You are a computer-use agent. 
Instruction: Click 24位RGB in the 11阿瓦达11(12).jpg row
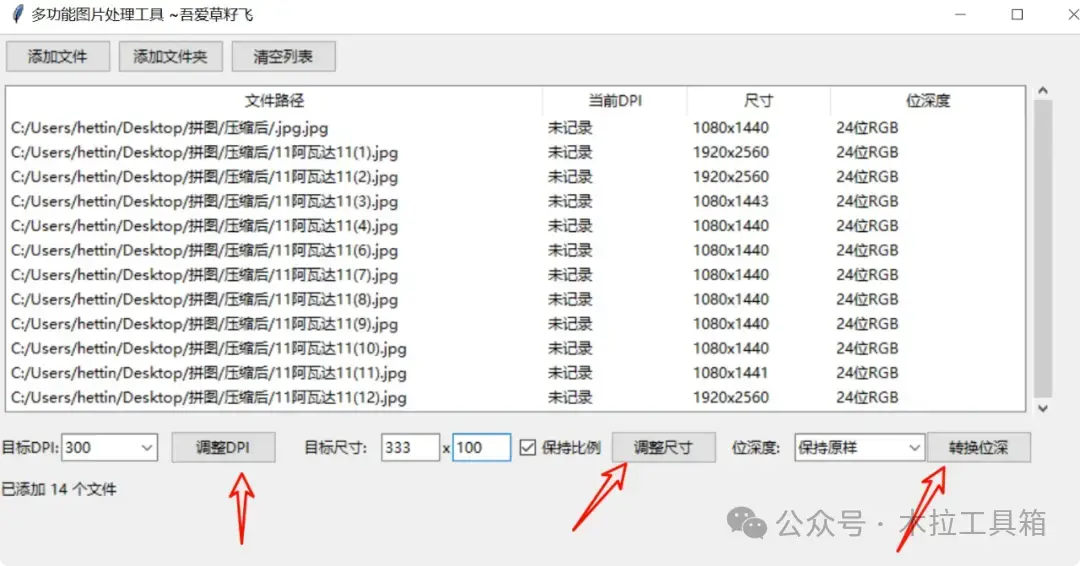(867, 397)
